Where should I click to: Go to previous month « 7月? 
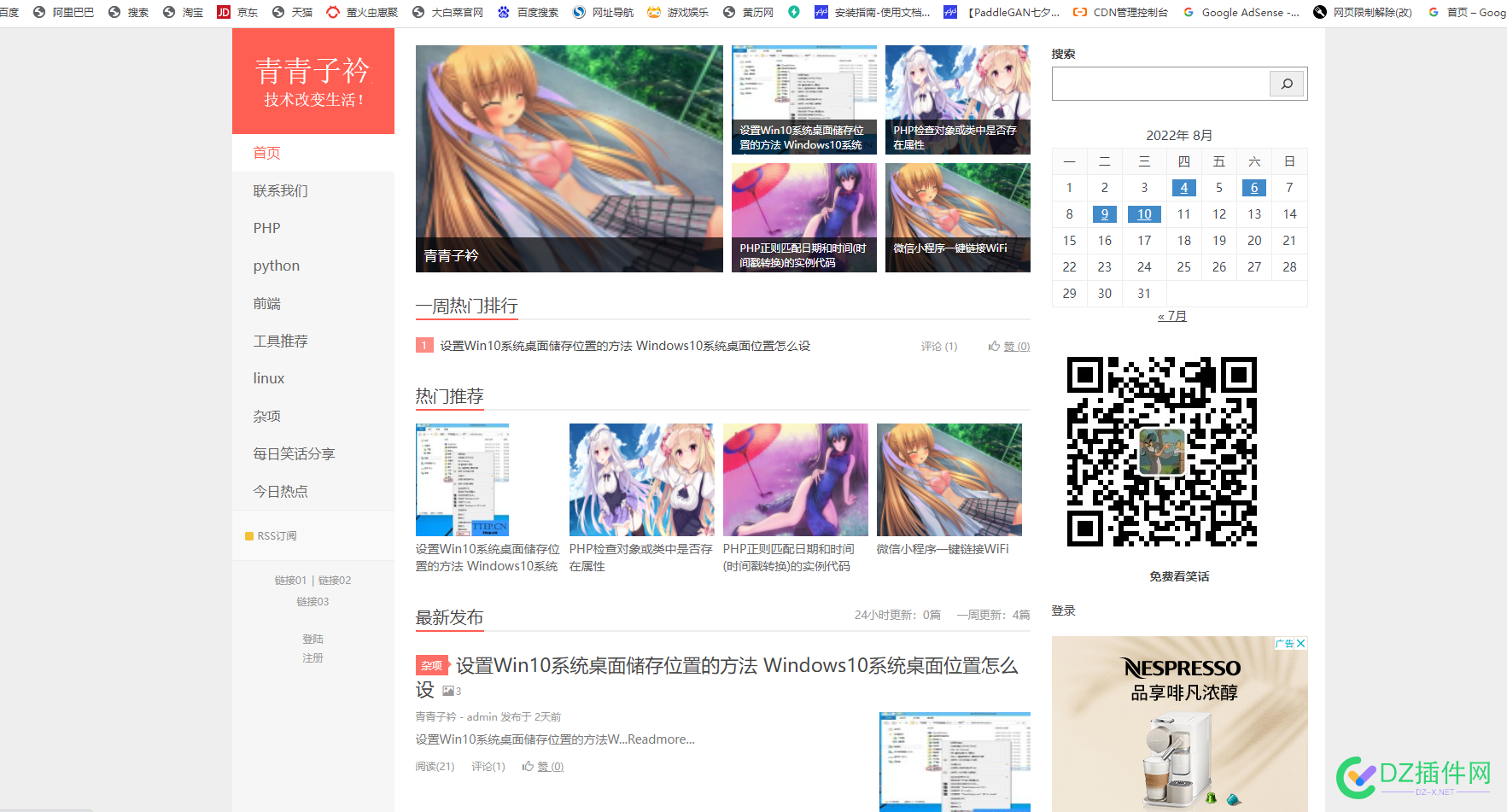[x=1172, y=316]
